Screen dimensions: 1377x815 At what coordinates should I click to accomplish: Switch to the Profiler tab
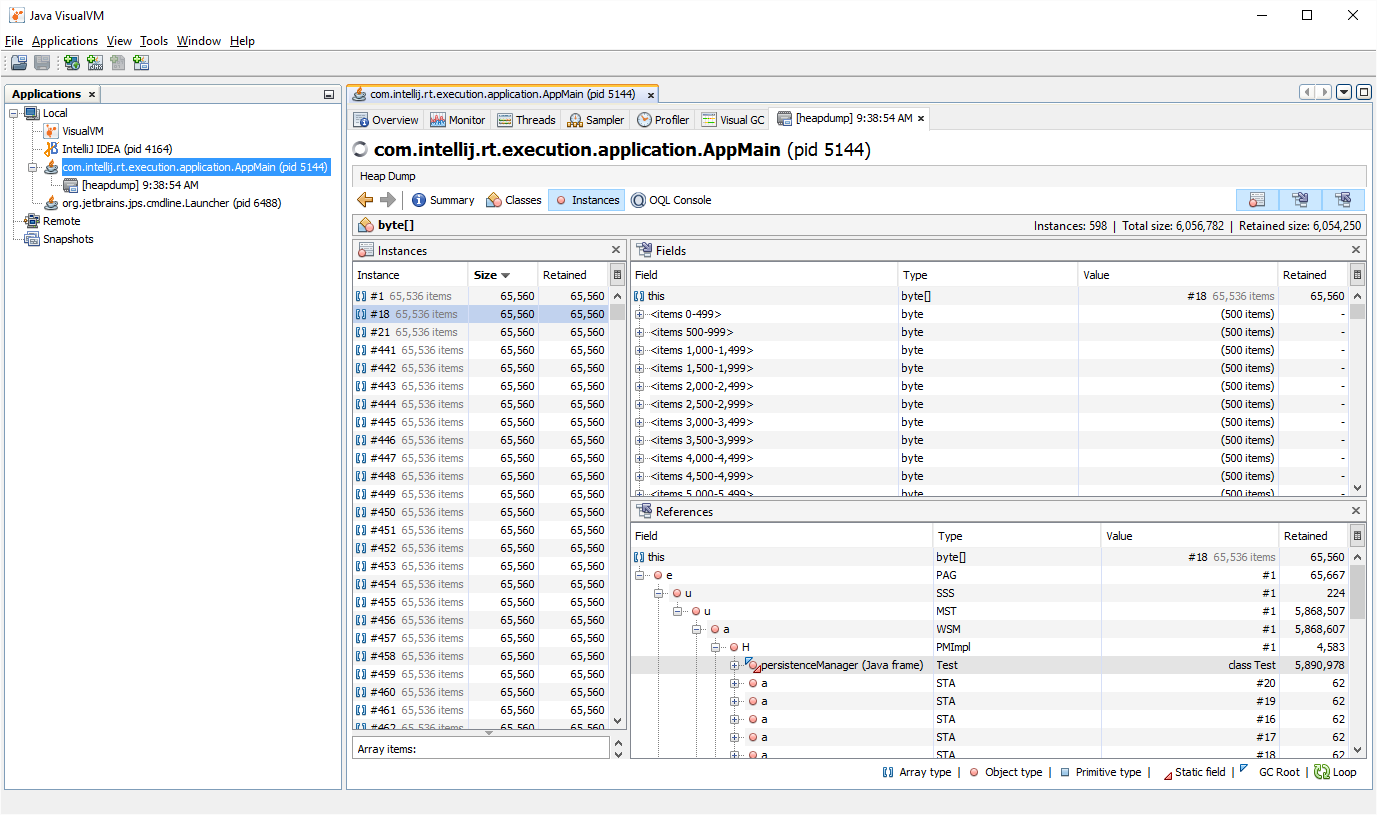click(664, 119)
